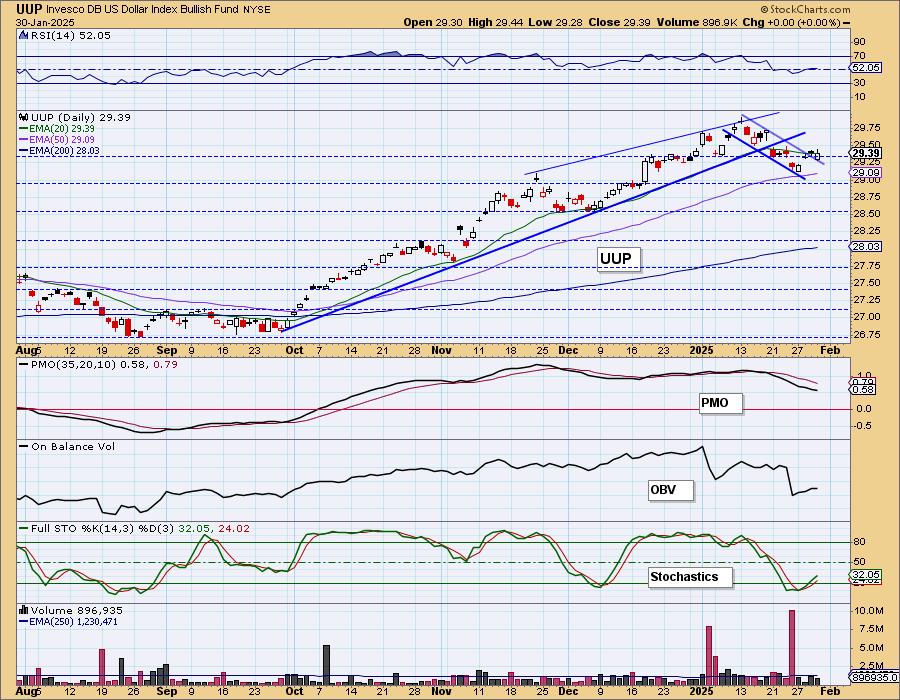Click the EMA(250) 1,230,471 label
The height and width of the screenshot is (700, 900).
(73, 621)
